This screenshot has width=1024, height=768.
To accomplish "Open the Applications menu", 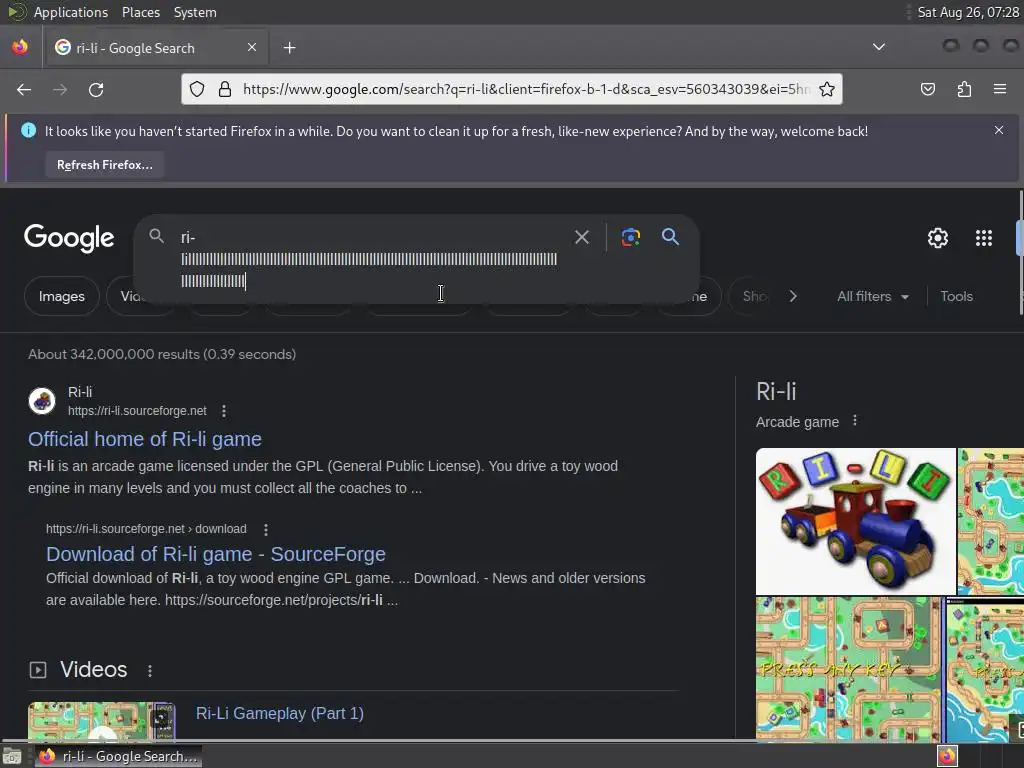I will pyautogui.click(x=71, y=12).
